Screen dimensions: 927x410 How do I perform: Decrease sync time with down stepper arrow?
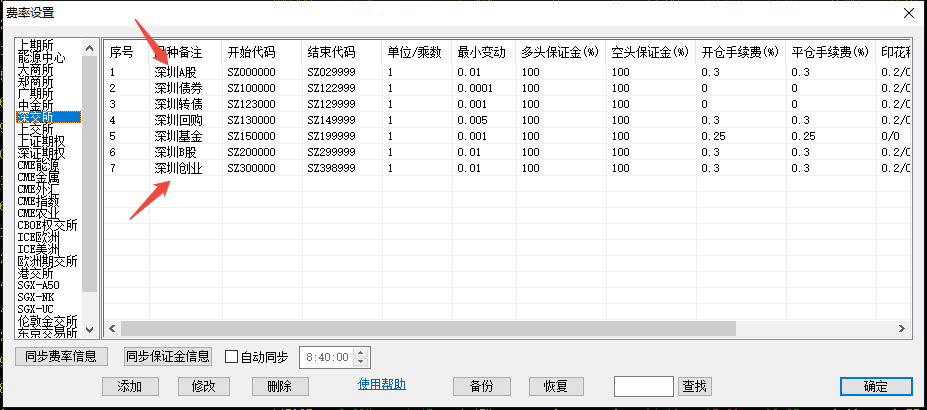tap(361, 362)
